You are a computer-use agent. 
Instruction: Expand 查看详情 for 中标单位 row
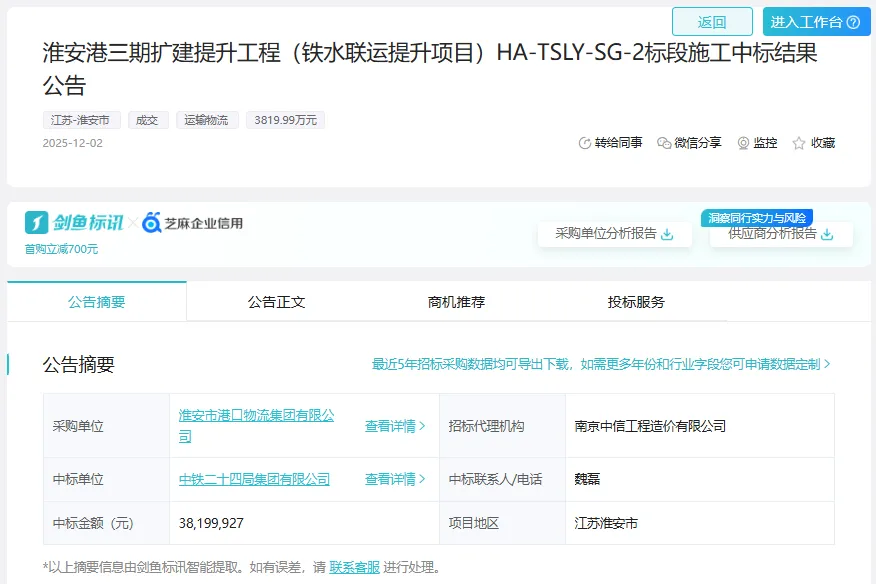395,479
